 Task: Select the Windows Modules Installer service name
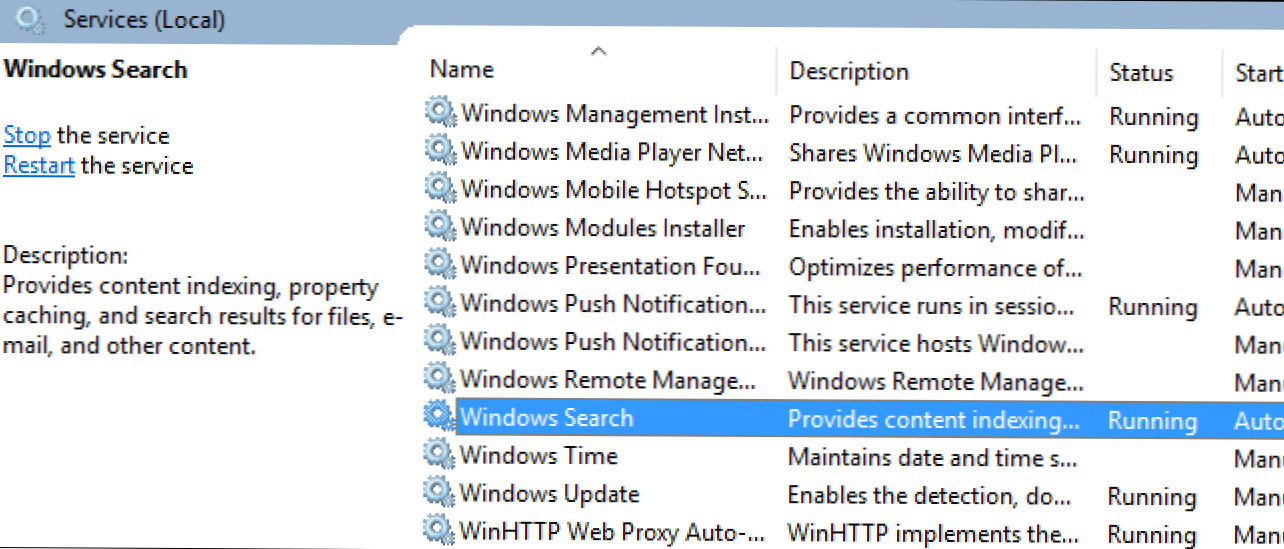click(603, 228)
